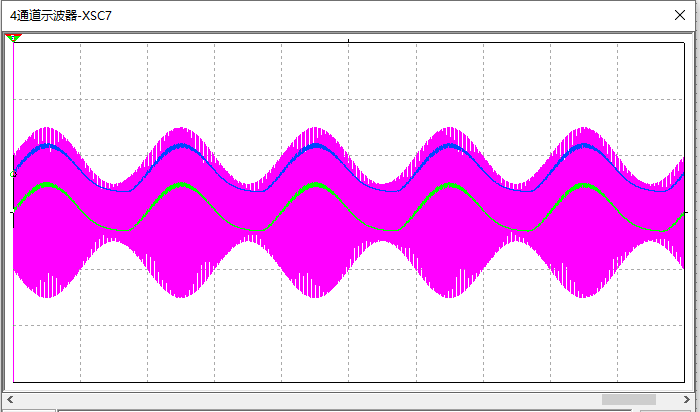Click the horizontal scrollbar left arrow

10,399
